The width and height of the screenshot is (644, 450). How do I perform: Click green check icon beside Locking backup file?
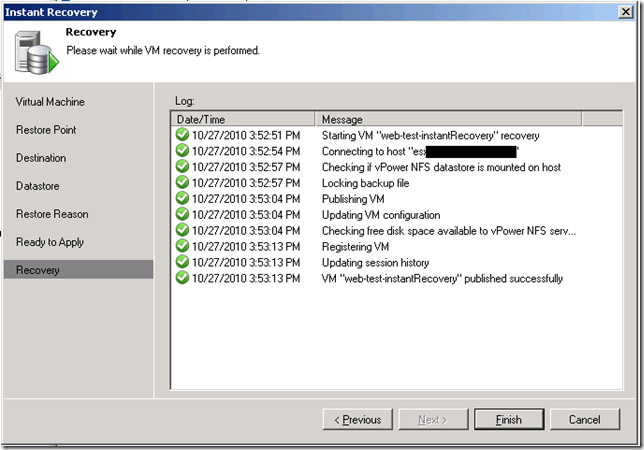(x=181, y=183)
